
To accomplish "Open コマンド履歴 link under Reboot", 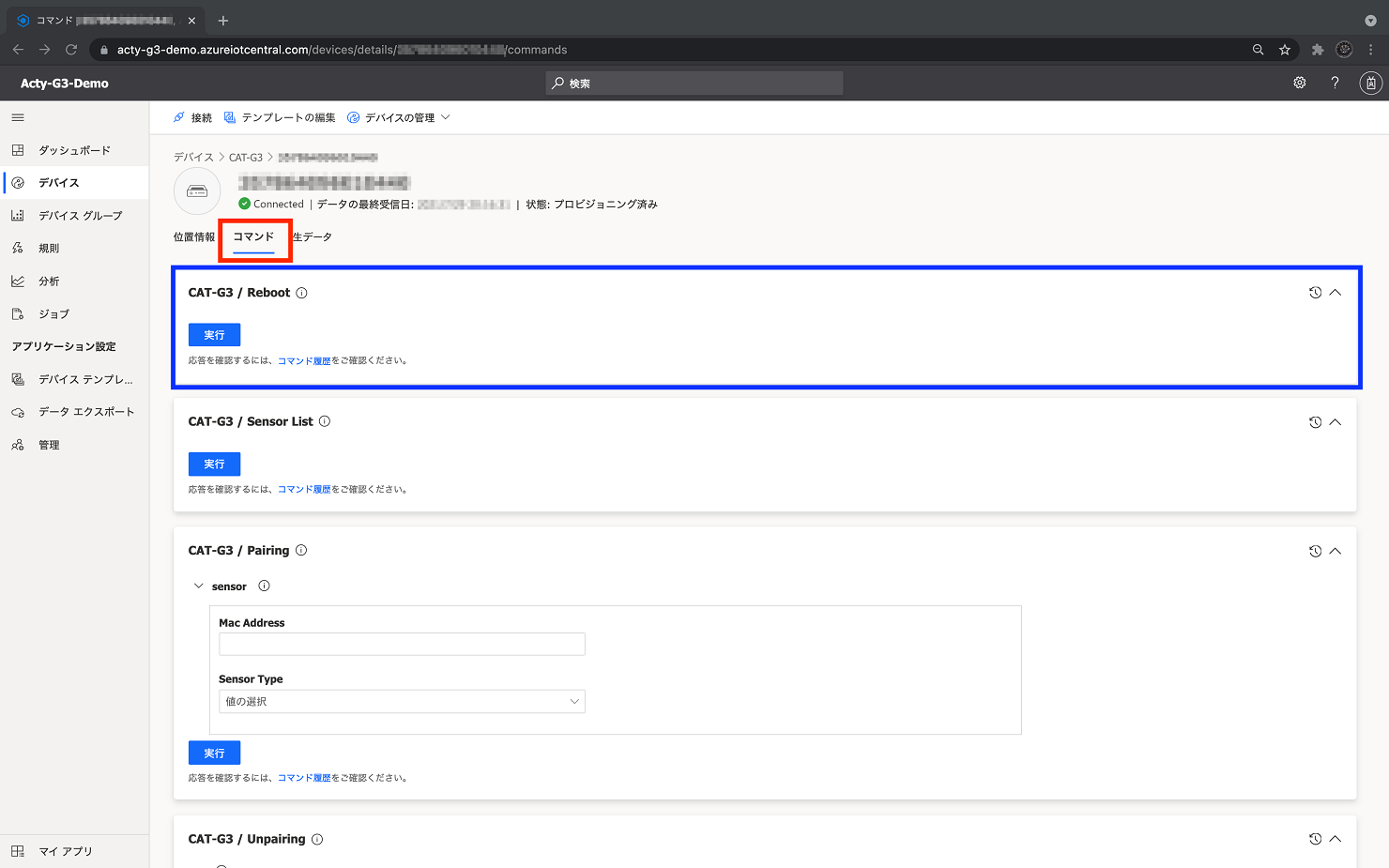I will [304, 360].
